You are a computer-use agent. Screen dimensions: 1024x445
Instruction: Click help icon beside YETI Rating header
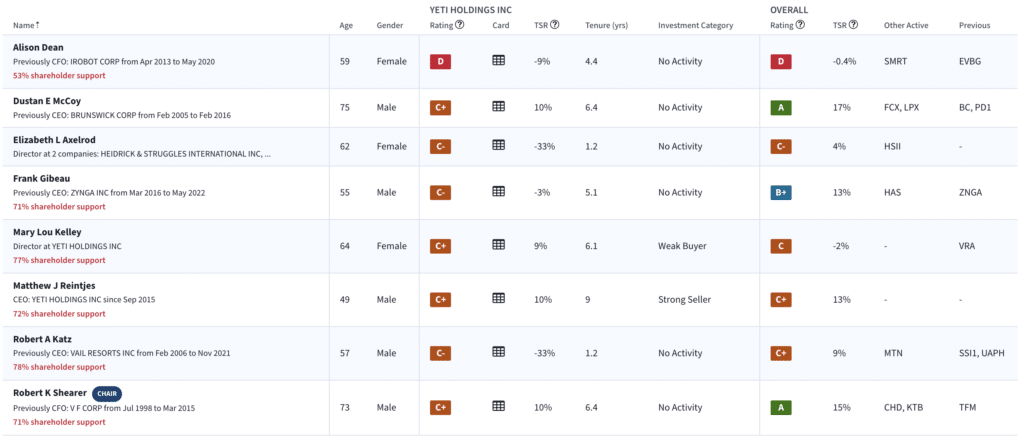click(x=460, y=25)
